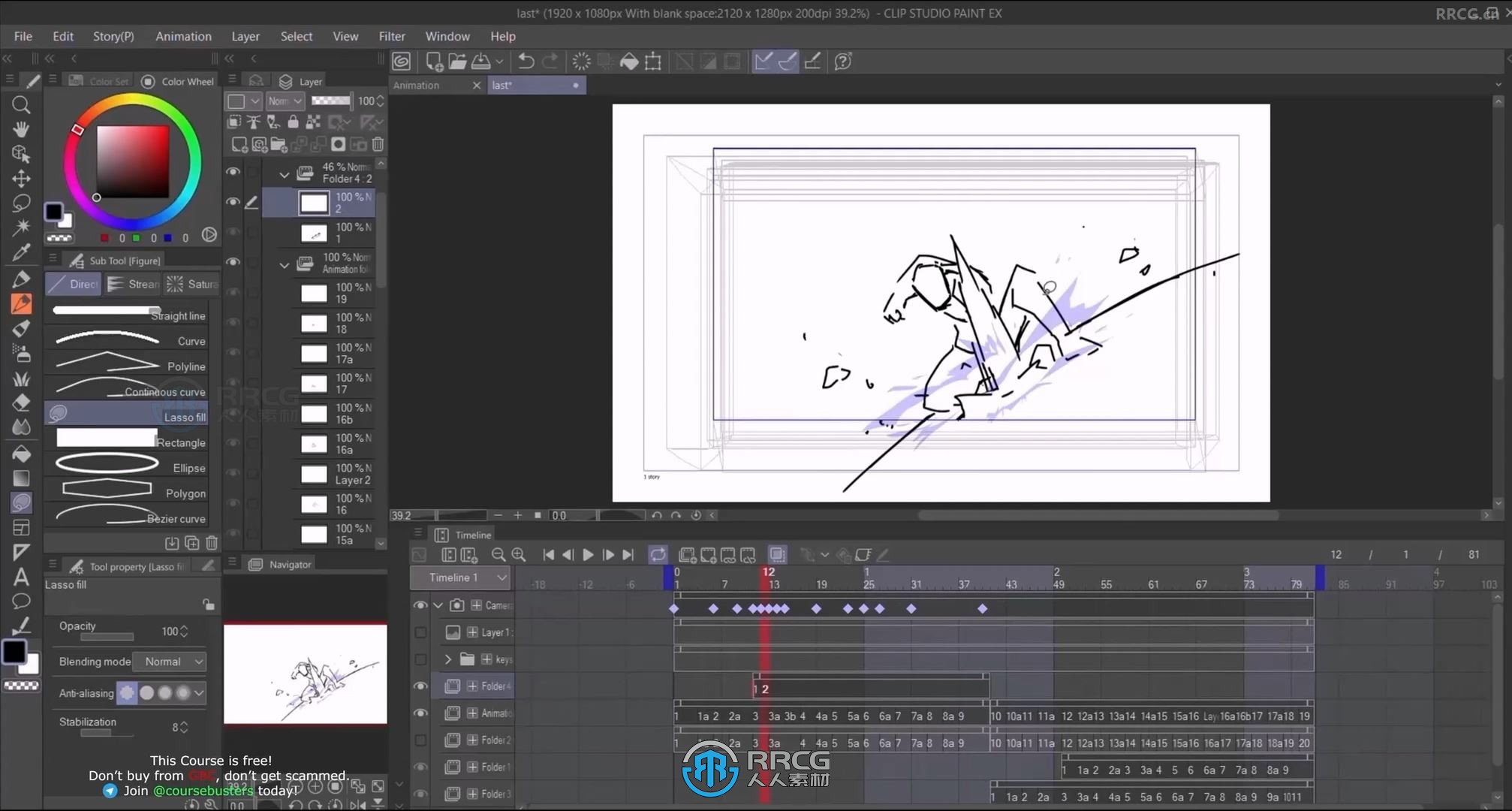The width and height of the screenshot is (1512, 811).
Task: Toggle Anti-aliasing checkbox for Lasso fill
Action: click(127, 692)
